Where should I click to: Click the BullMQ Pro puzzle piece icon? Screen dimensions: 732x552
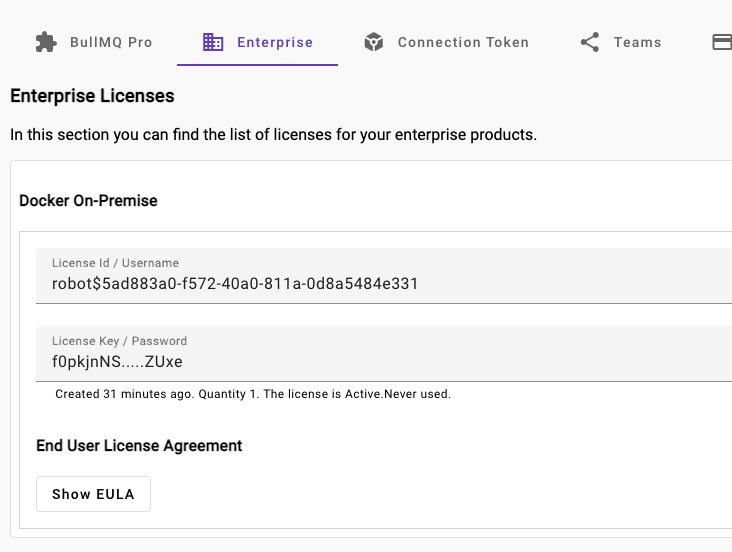pos(46,42)
